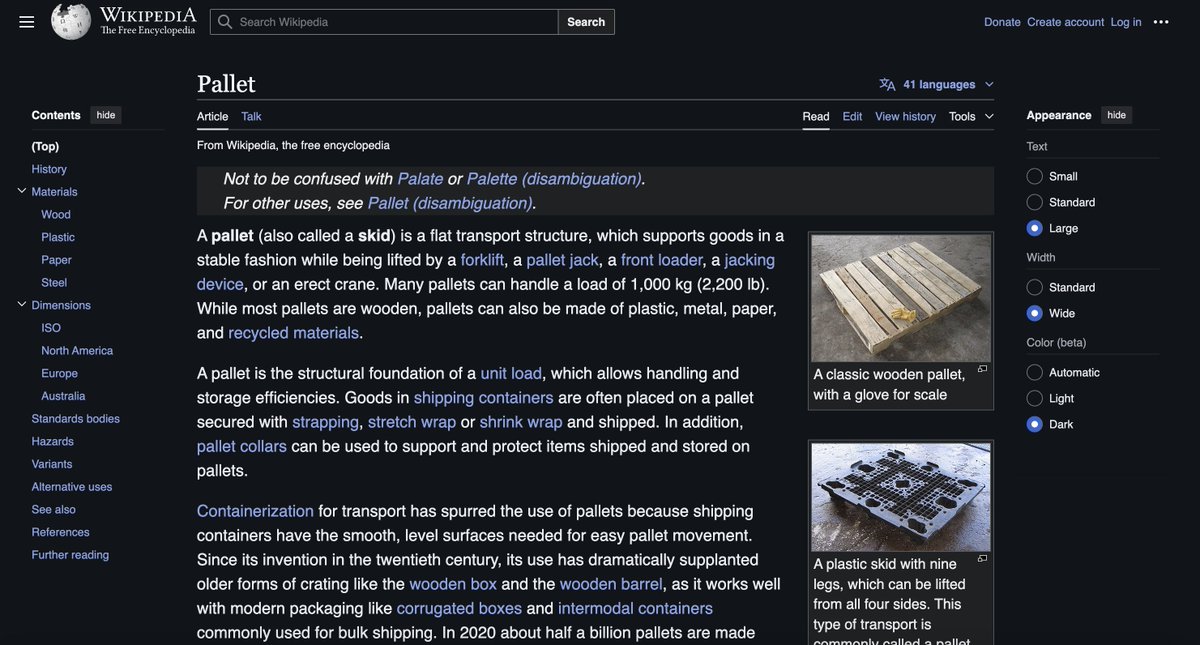1200x645 pixels.
Task: Open the Edit tab
Action: (852, 116)
